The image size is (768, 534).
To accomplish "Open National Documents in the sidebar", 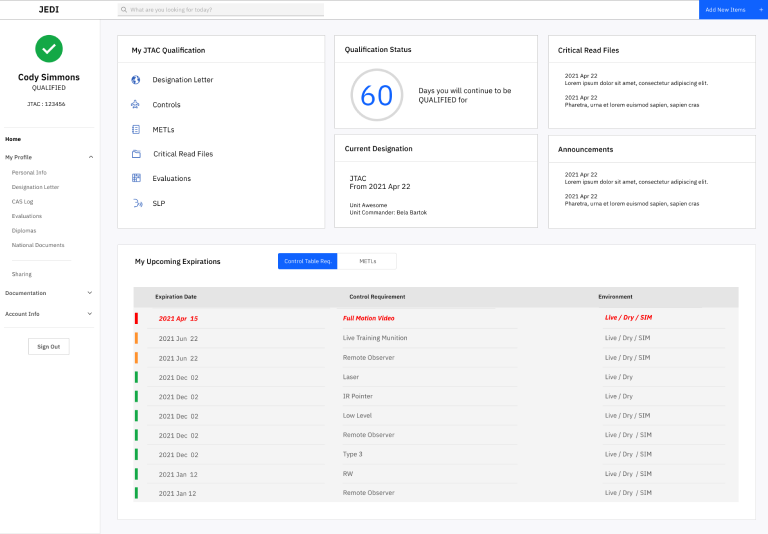I will coord(38,245).
